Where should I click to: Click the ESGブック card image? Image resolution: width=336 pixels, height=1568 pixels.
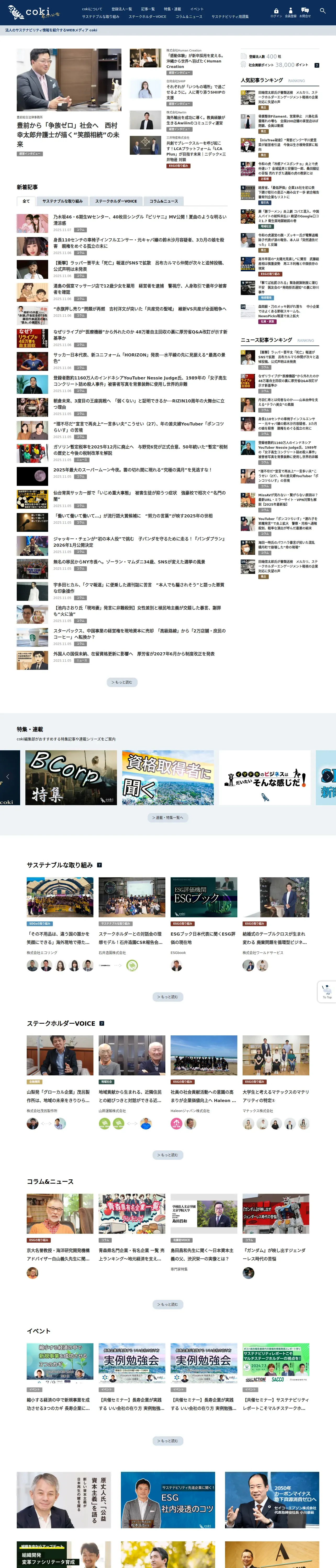204,897
